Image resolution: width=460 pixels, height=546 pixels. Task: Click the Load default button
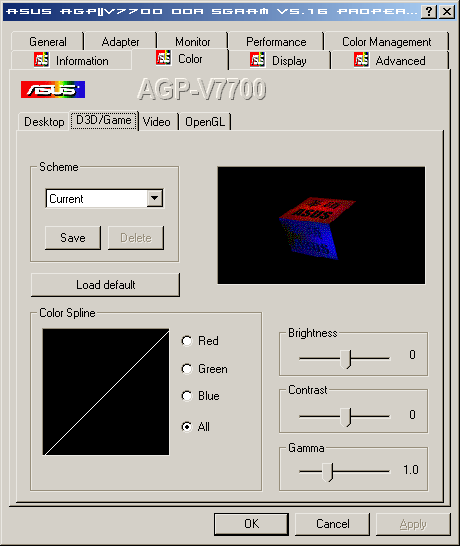(106, 285)
